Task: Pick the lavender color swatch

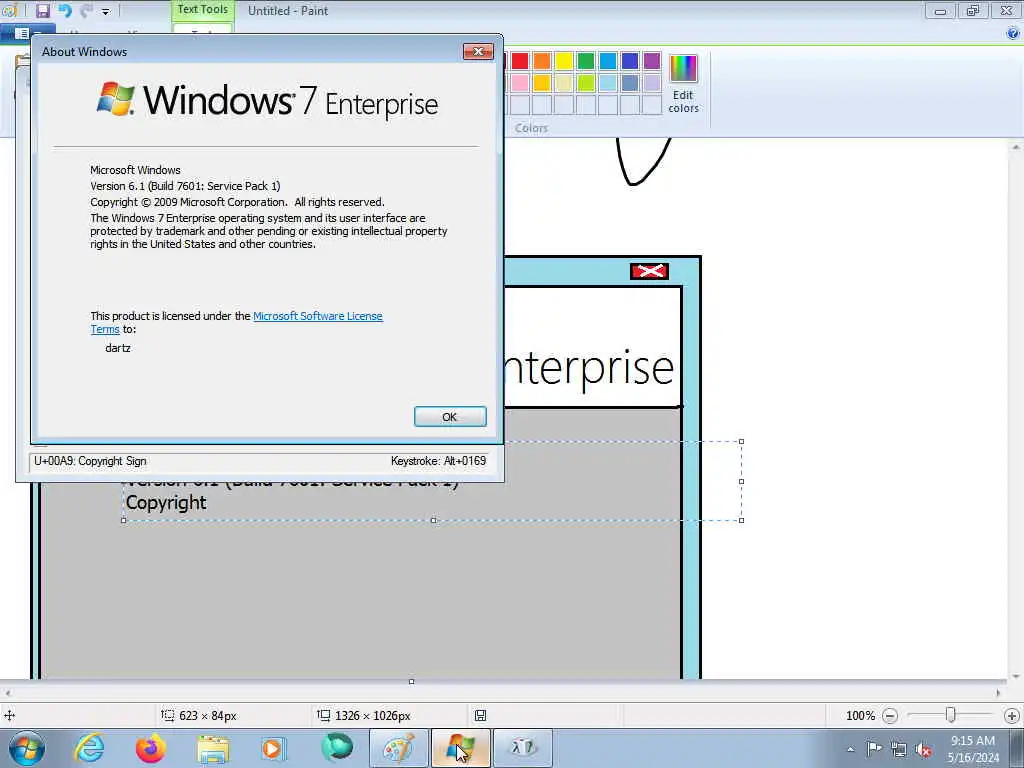Action: click(652, 83)
